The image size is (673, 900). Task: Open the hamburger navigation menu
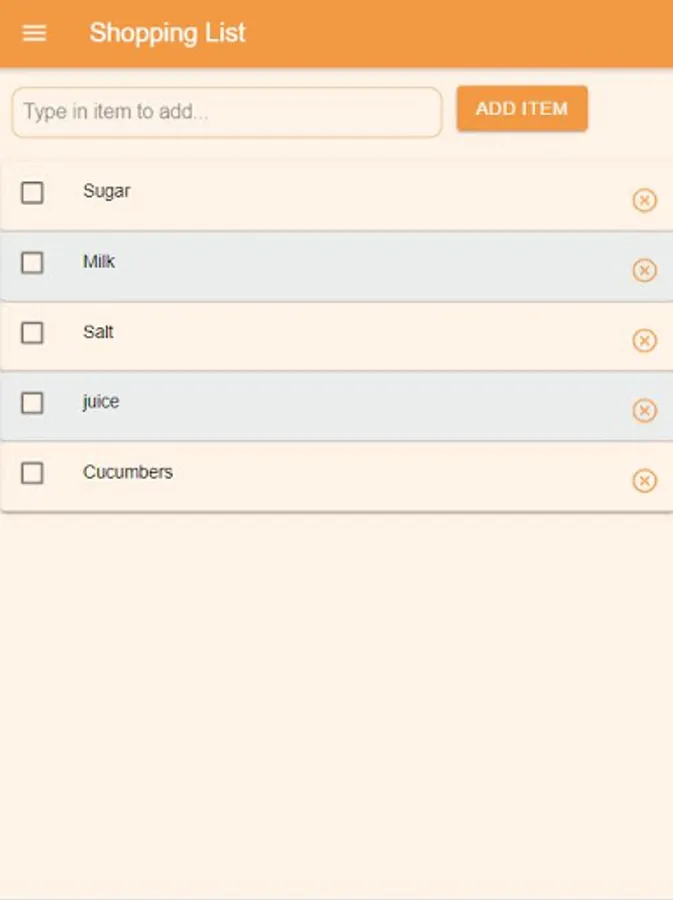pyautogui.click(x=34, y=32)
